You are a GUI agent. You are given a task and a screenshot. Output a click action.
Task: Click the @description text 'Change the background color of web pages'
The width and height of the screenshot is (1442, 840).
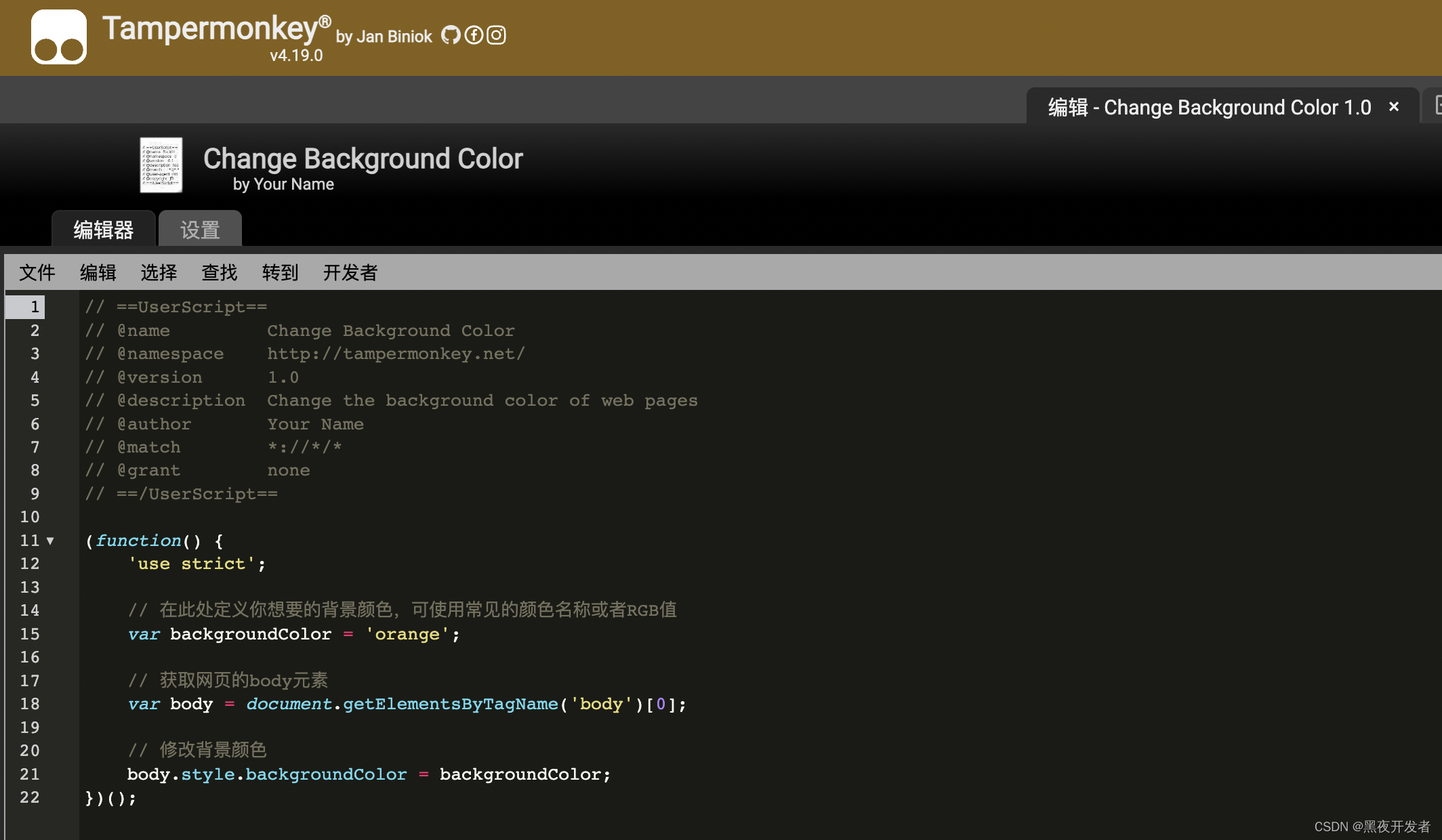[x=482, y=400]
